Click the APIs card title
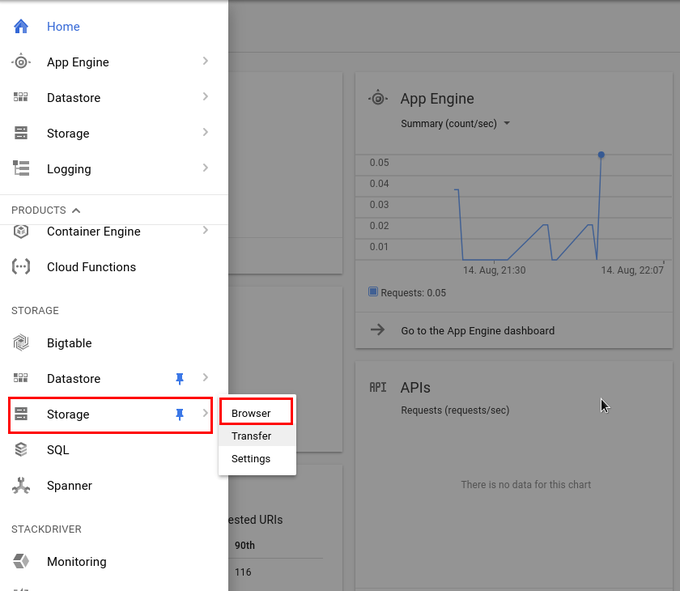 415,388
